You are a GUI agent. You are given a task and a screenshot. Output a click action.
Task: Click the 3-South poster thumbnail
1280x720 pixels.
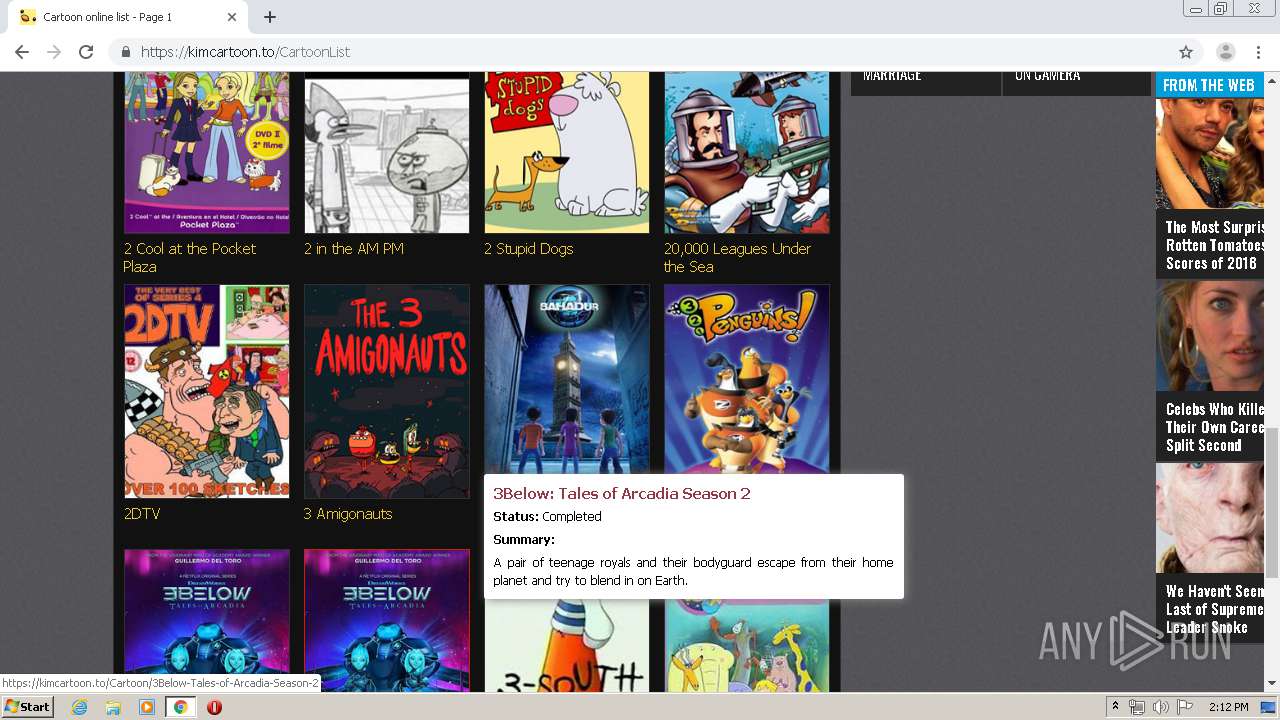pos(567,645)
